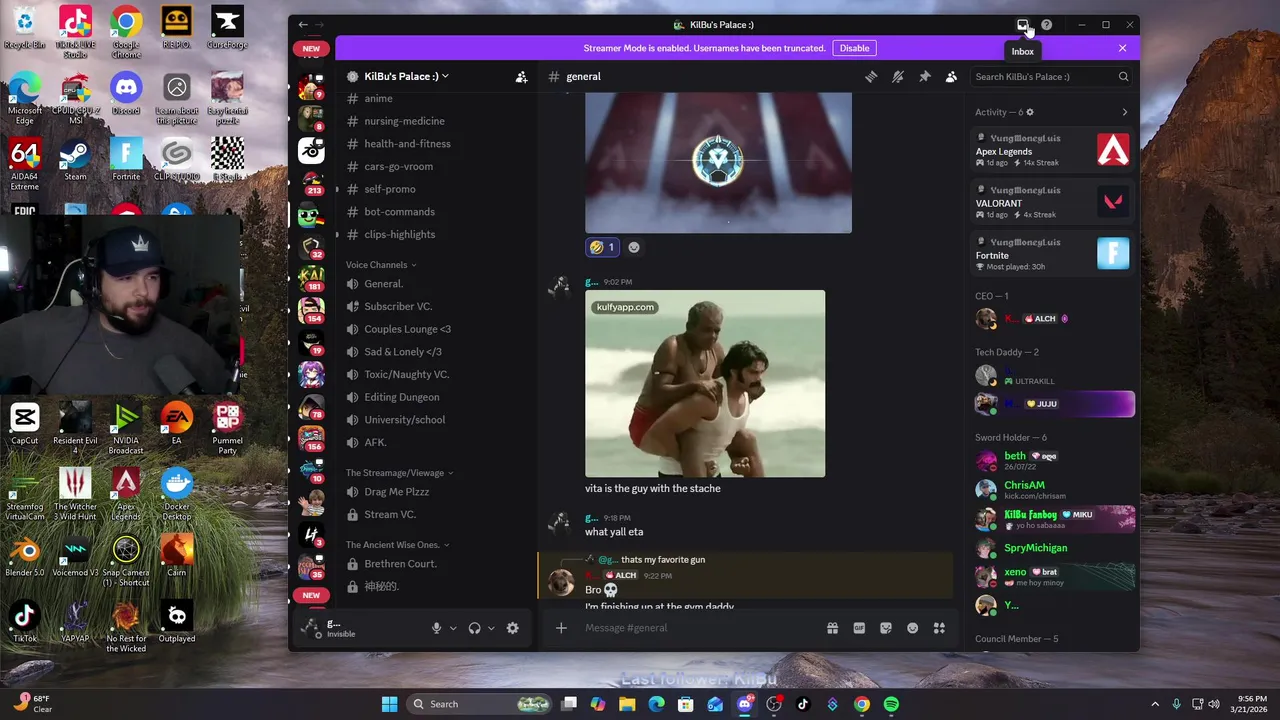Open the Help question mark icon
Viewport: 1280px width, 720px height.
point(1046,25)
